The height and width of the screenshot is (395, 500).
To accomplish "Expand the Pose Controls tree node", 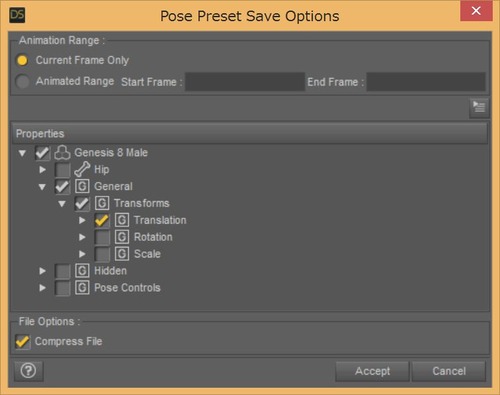I will [x=42, y=288].
